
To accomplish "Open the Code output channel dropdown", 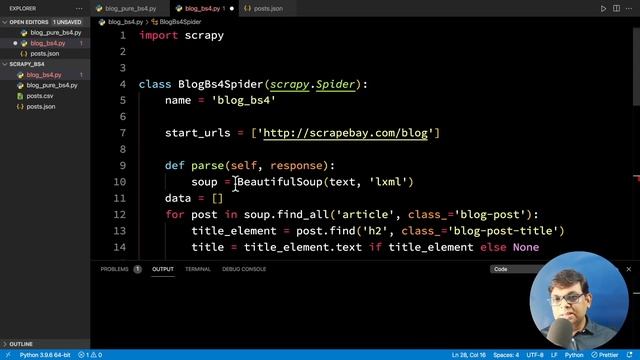I will (x=515, y=269).
